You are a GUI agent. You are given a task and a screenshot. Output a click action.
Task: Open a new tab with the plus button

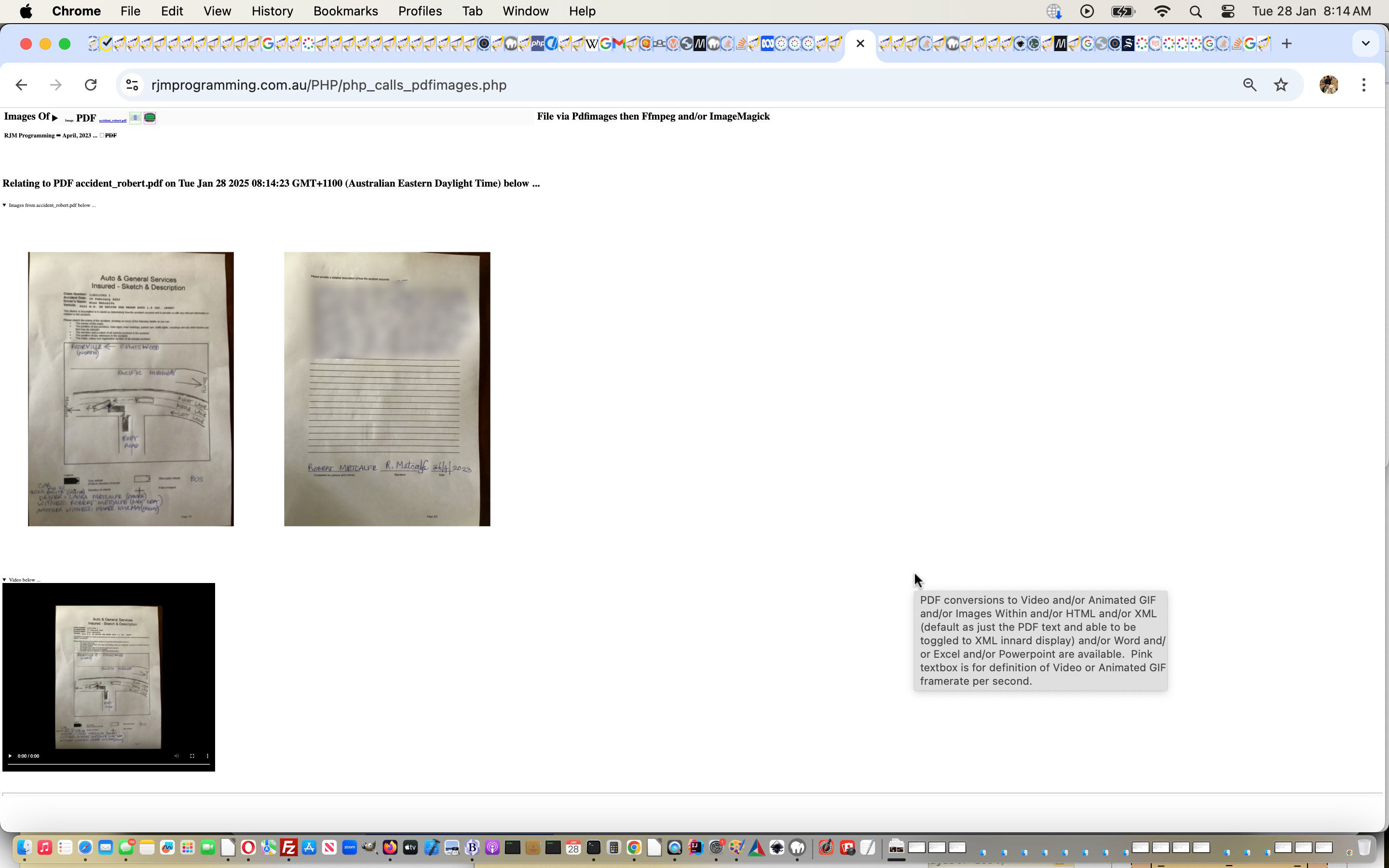[x=1286, y=43]
